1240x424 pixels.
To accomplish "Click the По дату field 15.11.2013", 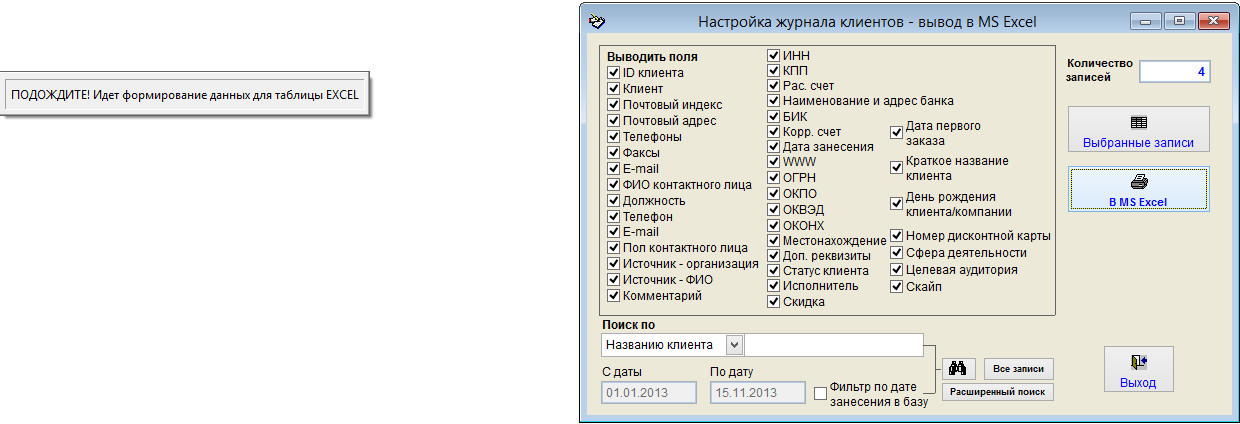I will tap(757, 392).
